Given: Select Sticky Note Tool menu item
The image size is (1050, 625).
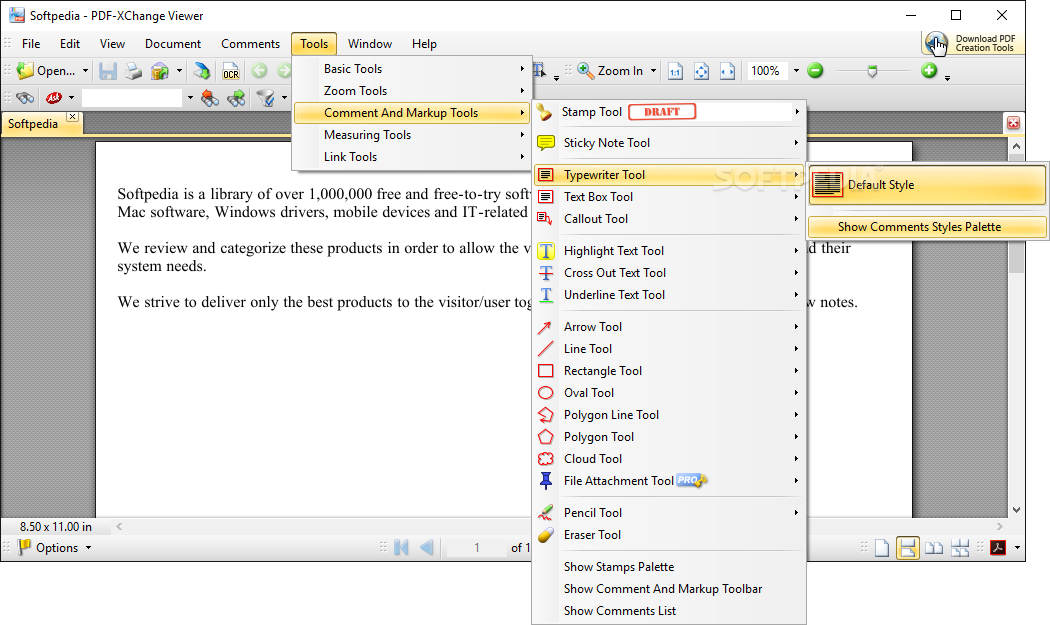Looking at the screenshot, I should (668, 143).
